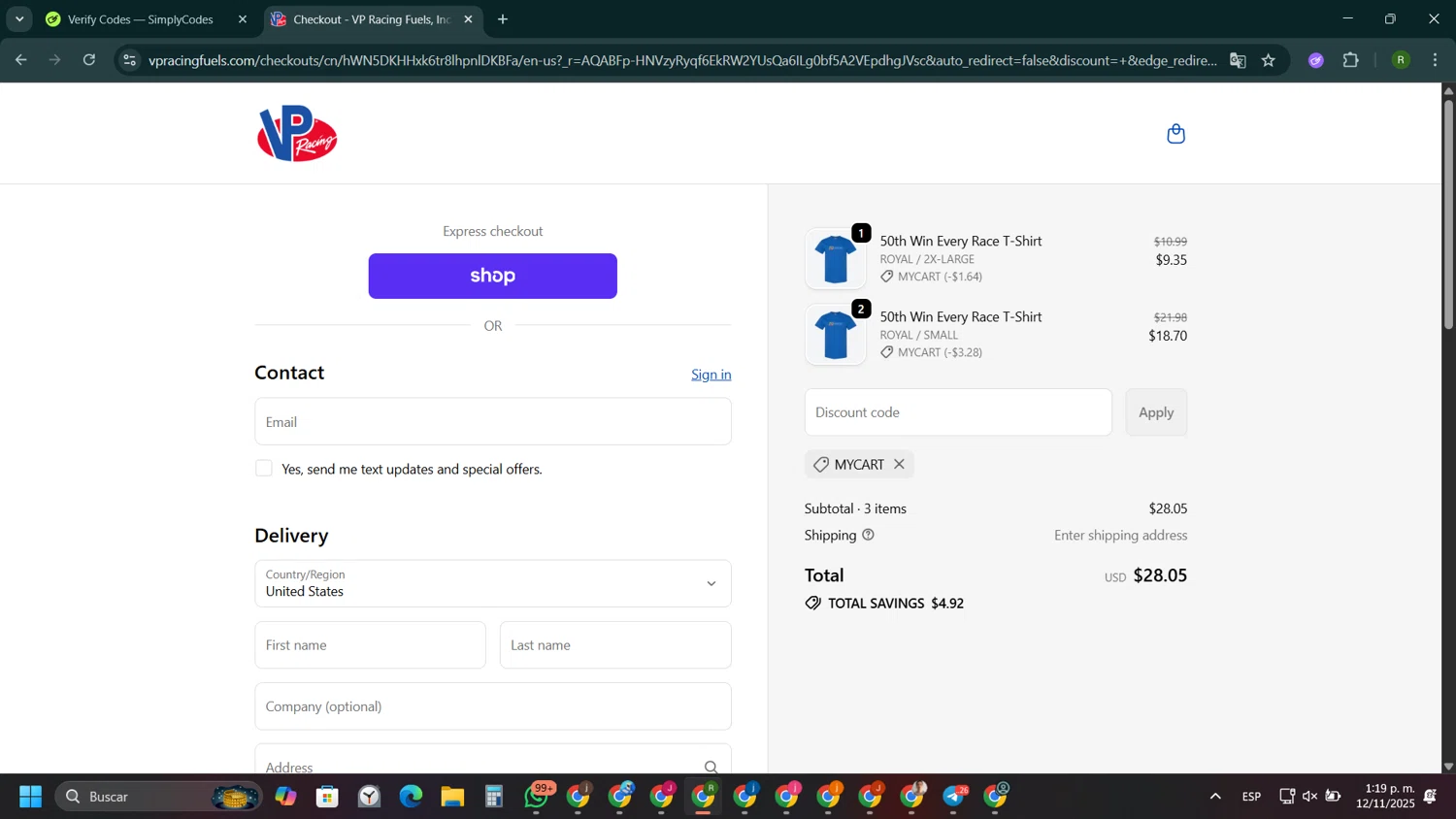Click the Sign in link
The width and height of the screenshot is (1456, 819).
(711, 375)
